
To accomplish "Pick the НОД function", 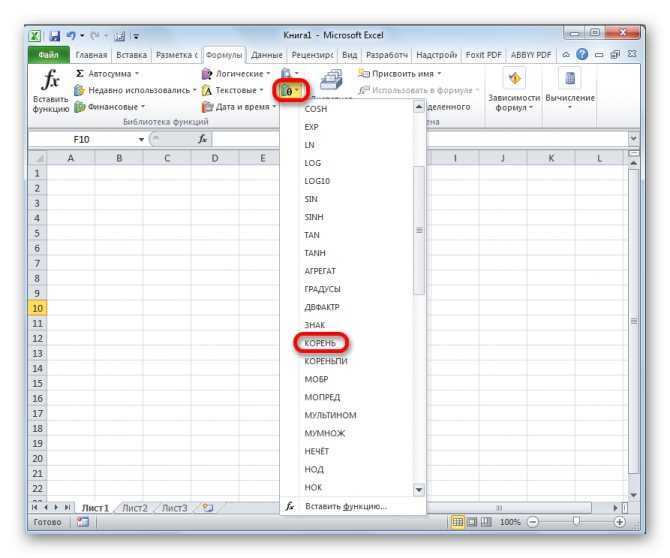I will click(314, 469).
